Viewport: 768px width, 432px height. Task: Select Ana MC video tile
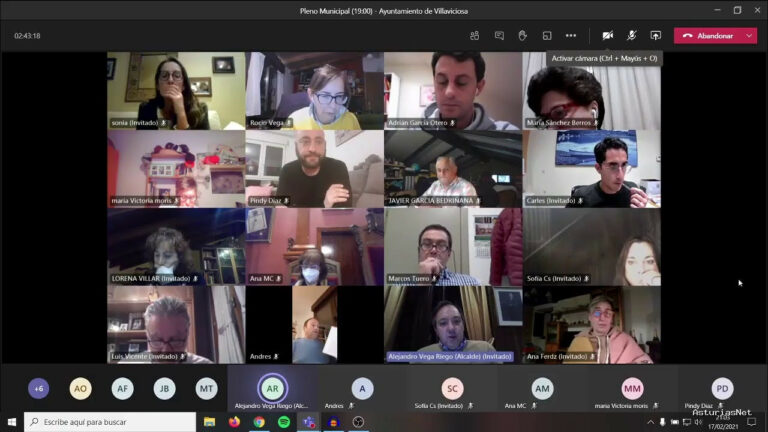point(314,246)
